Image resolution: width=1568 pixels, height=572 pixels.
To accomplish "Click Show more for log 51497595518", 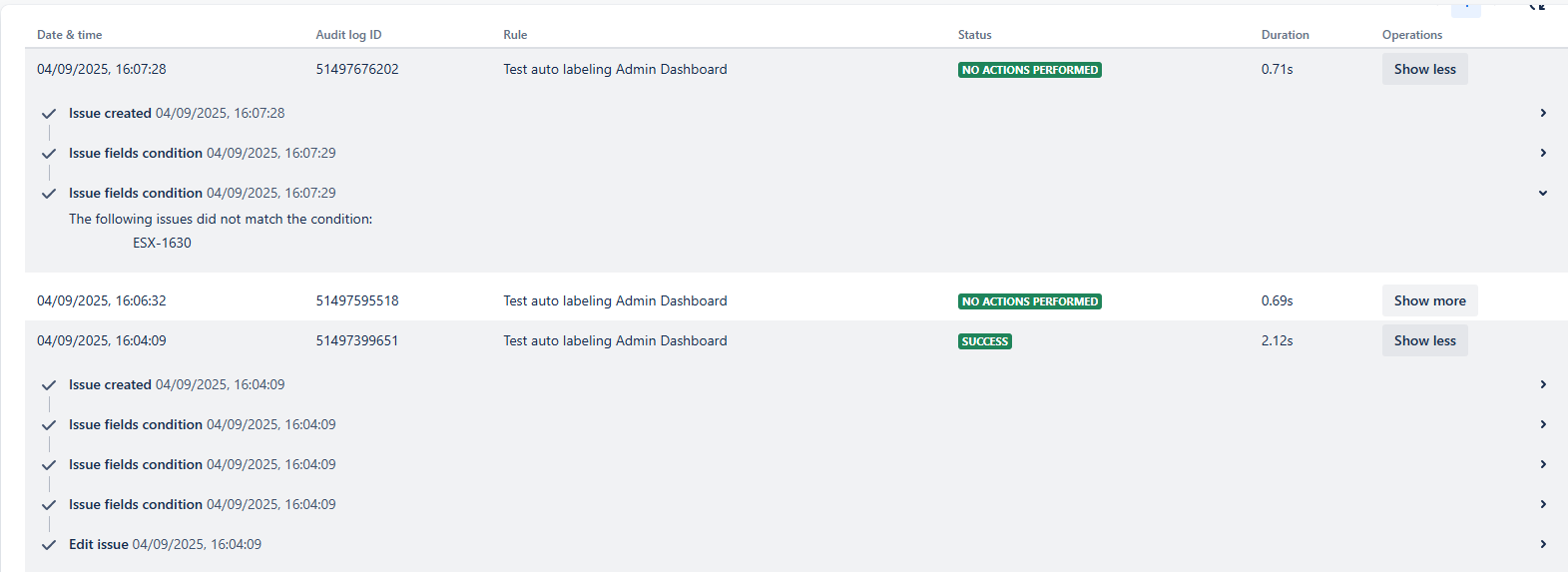I will [1429, 300].
